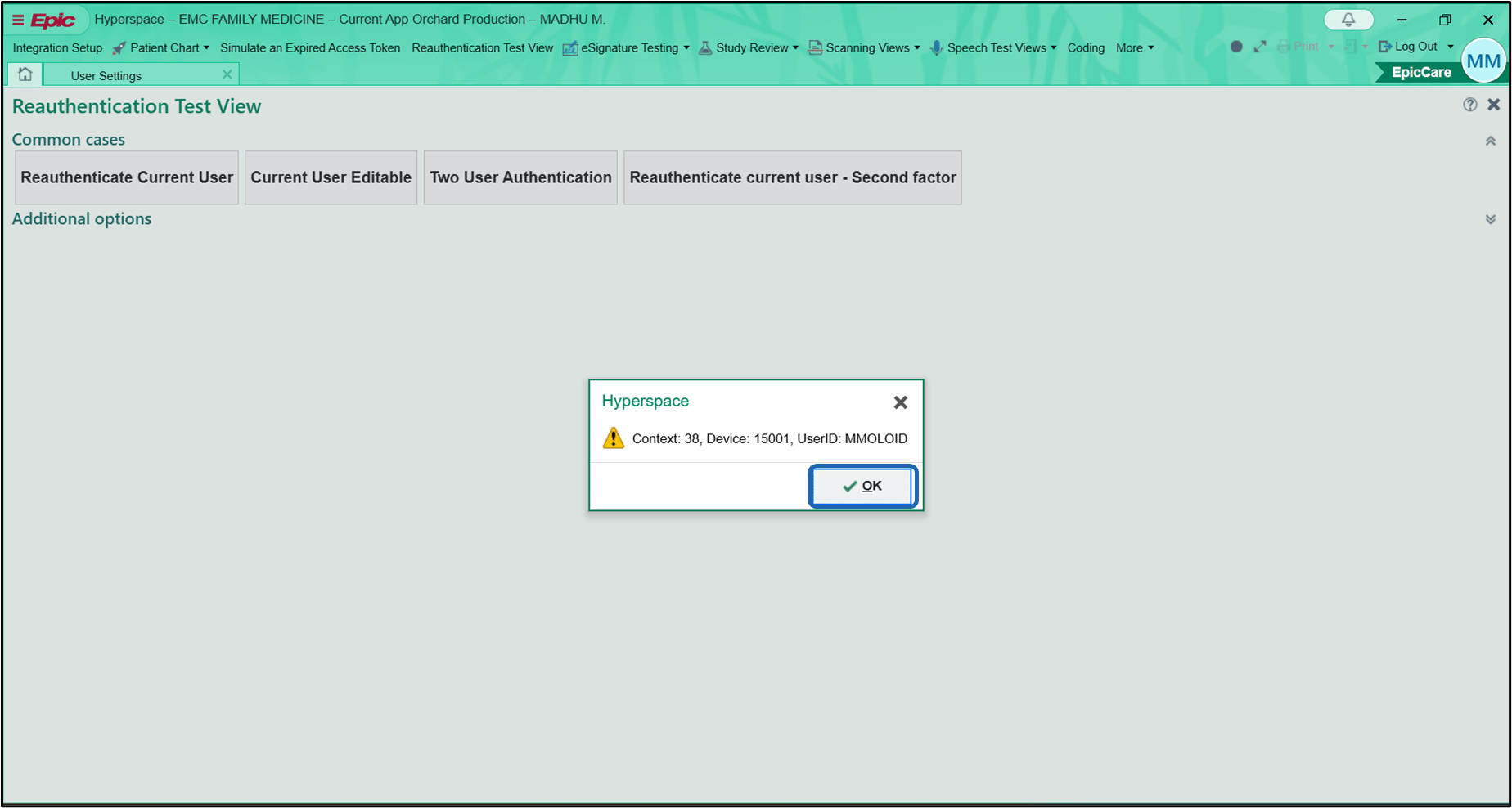Switch to the User Settings tab
The image size is (1512, 808).
point(141,74)
